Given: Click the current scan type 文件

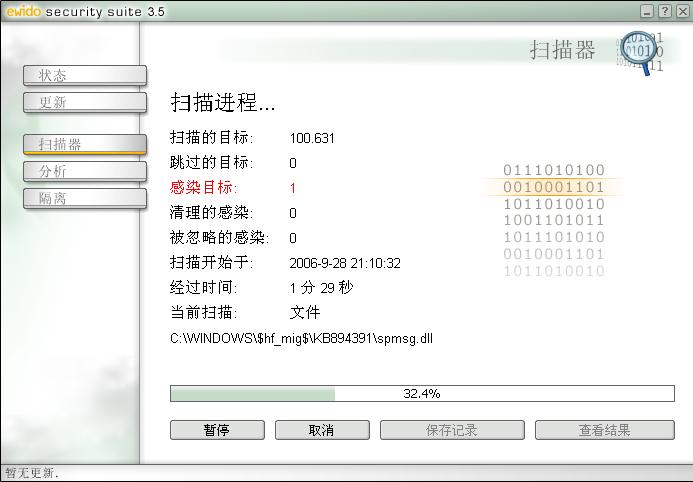Looking at the screenshot, I should click(x=305, y=313).
